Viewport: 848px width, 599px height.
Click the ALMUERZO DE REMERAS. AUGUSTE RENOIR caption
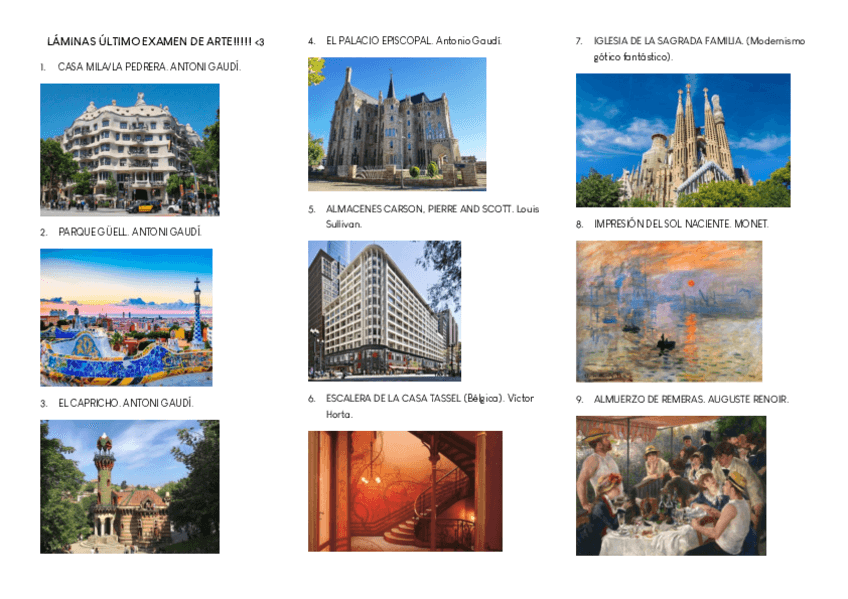[x=691, y=400]
